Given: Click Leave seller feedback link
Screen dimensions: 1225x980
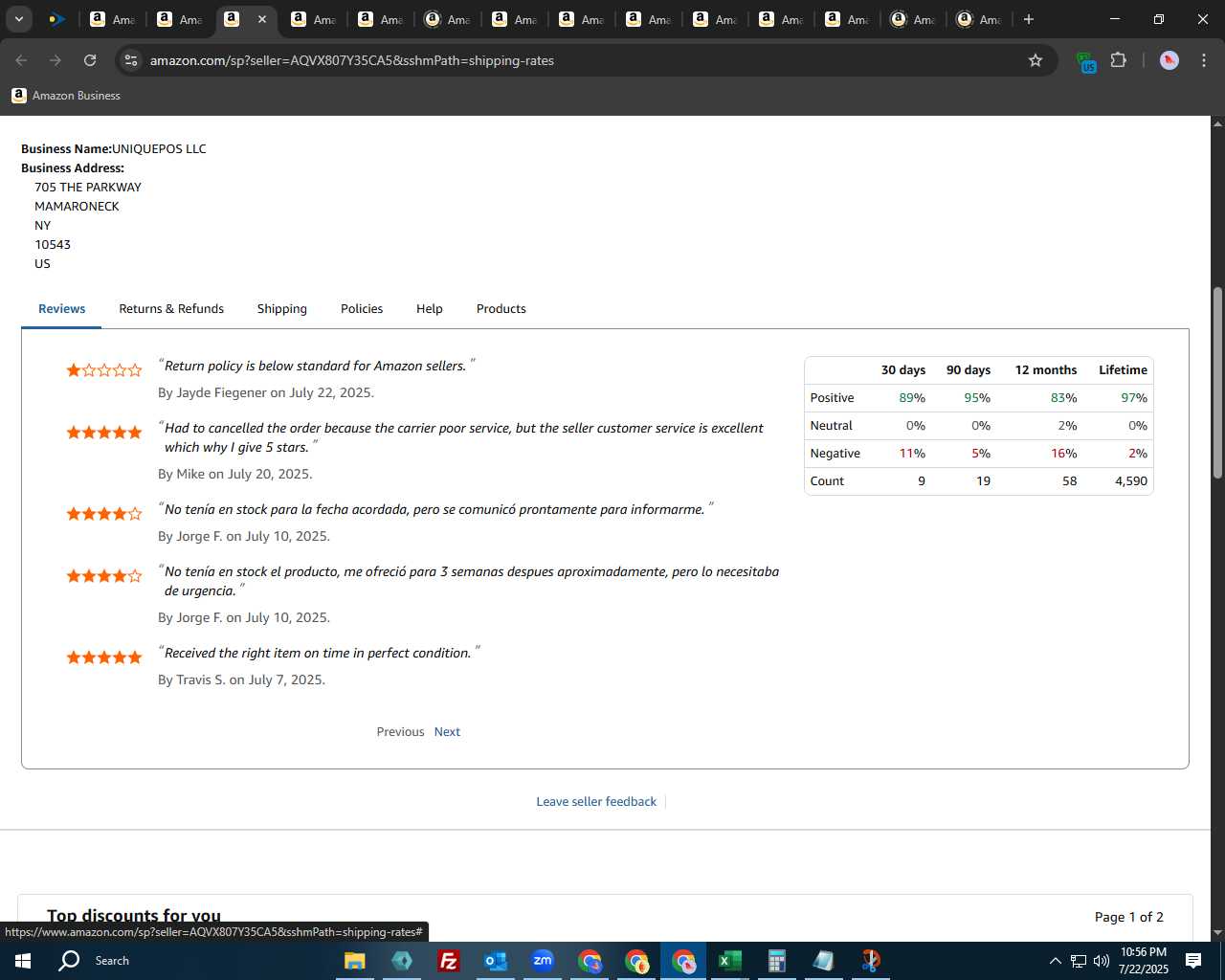Looking at the screenshot, I should coord(596,802).
